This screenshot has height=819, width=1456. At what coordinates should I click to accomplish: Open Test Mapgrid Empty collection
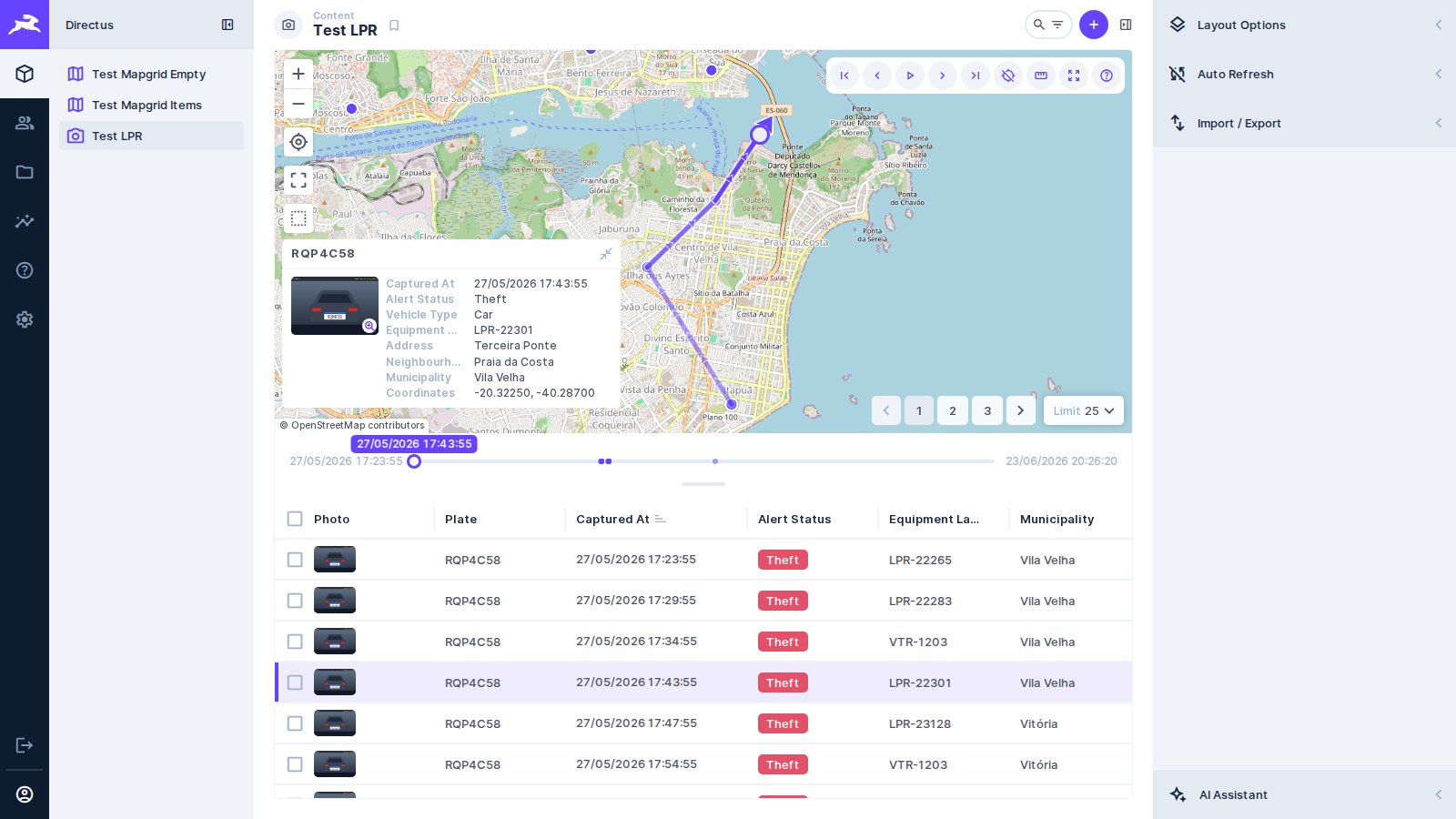click(151, 74)
